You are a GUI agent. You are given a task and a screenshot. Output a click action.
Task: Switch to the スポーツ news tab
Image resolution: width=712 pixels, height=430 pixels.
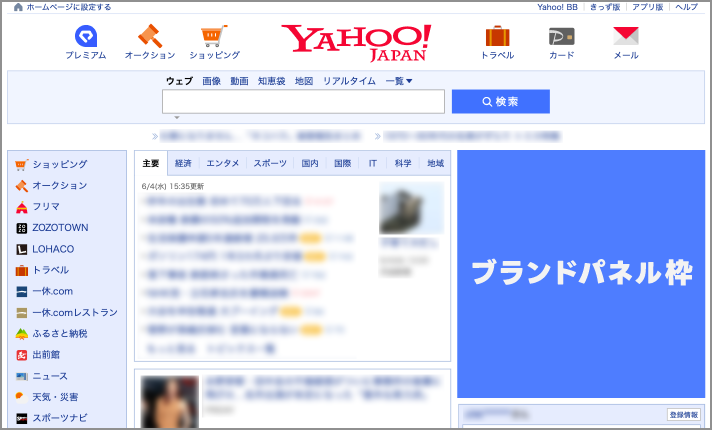click(270, 163)
